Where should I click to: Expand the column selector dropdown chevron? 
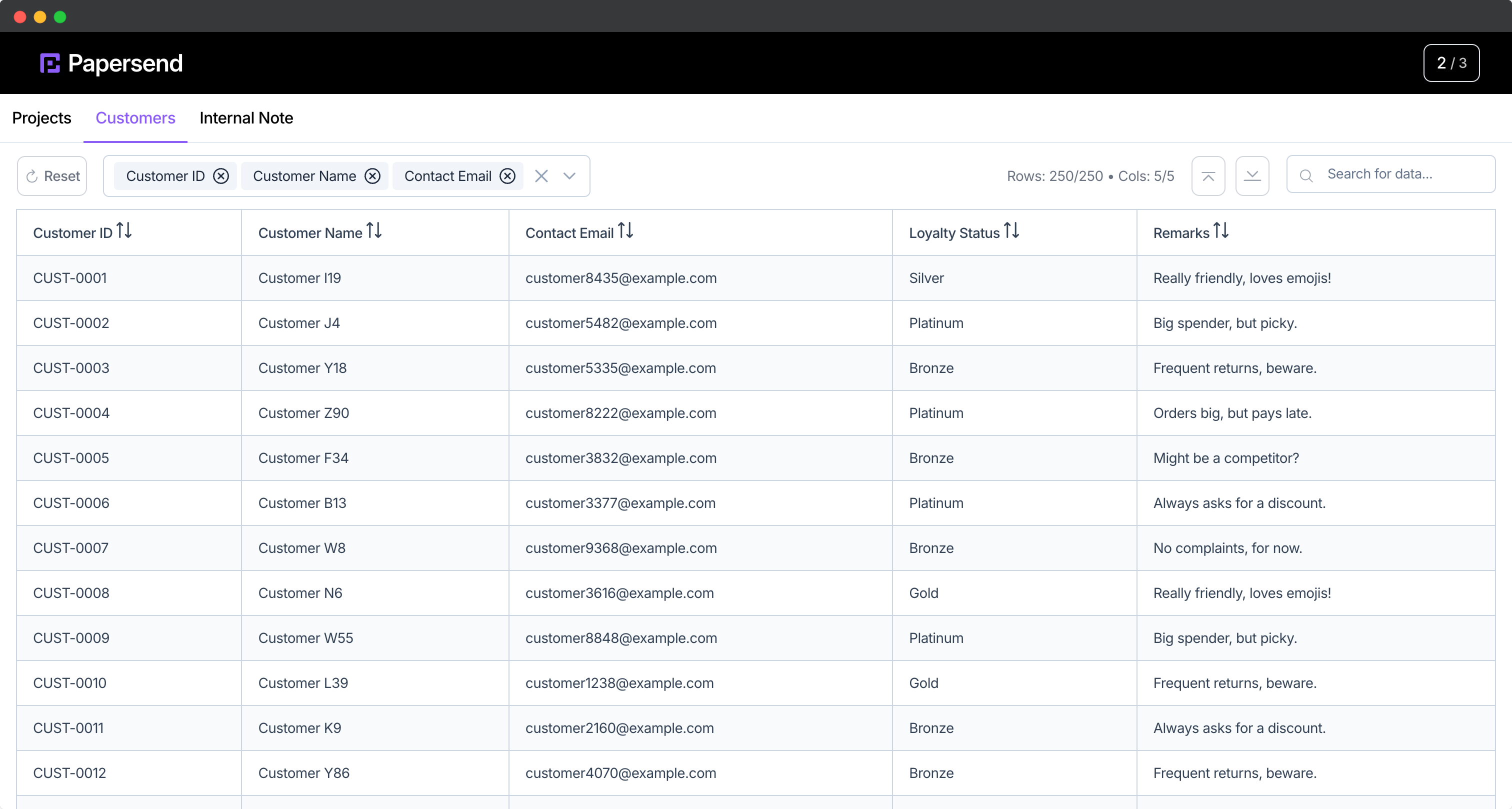coord(569,176)
